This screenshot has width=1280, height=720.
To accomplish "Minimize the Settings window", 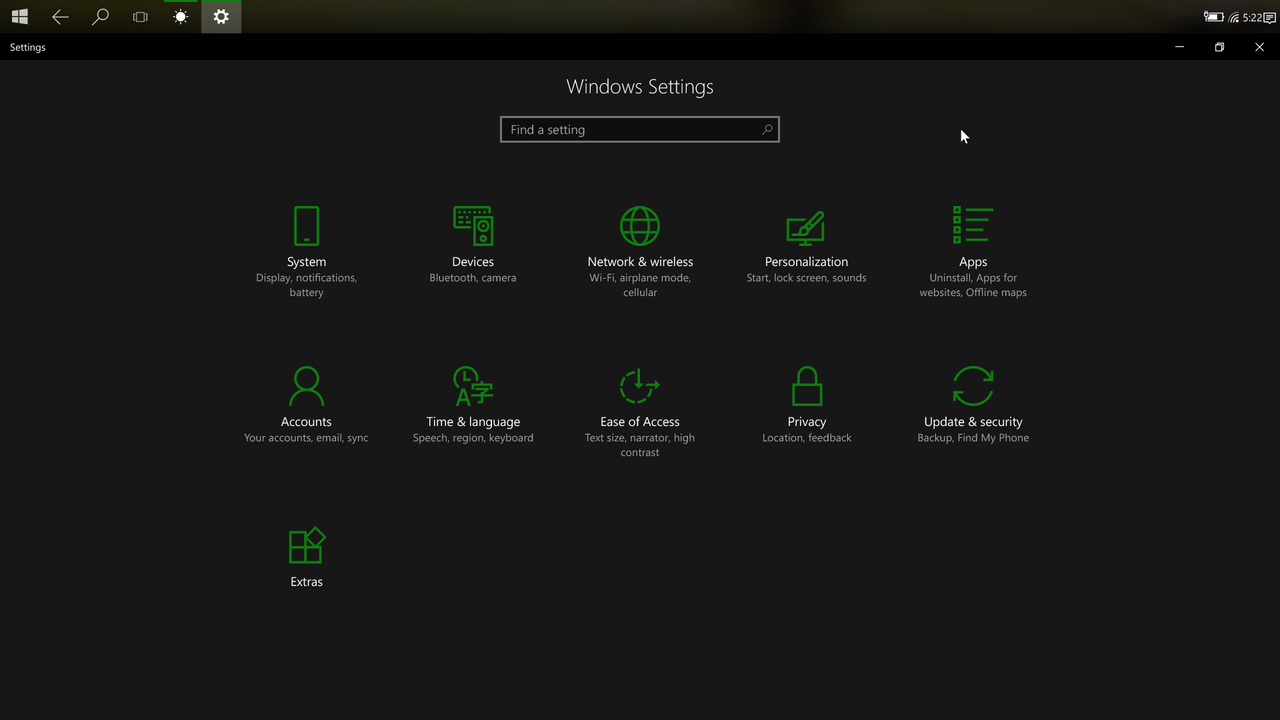I will (1180, 47).
